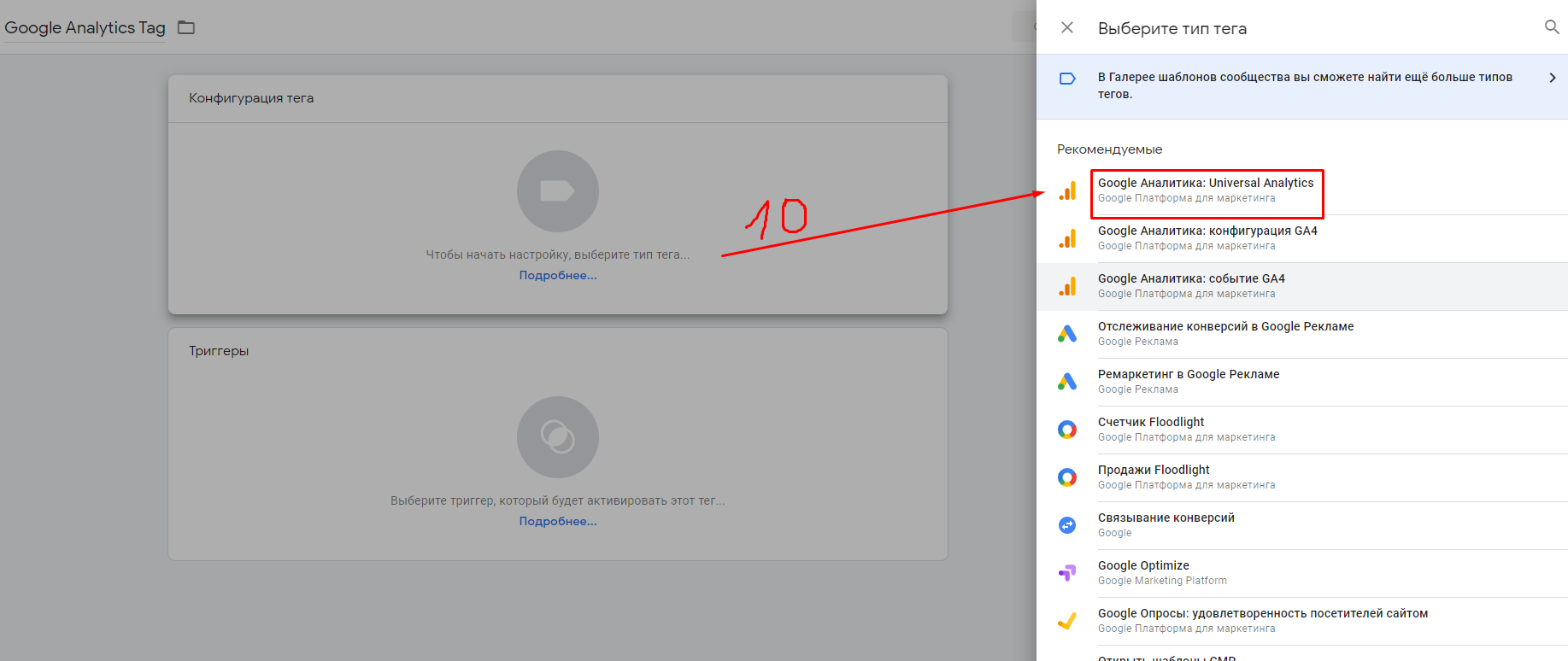
Task: Click the folder icon next to tag name
Action: tap(186, 27)
